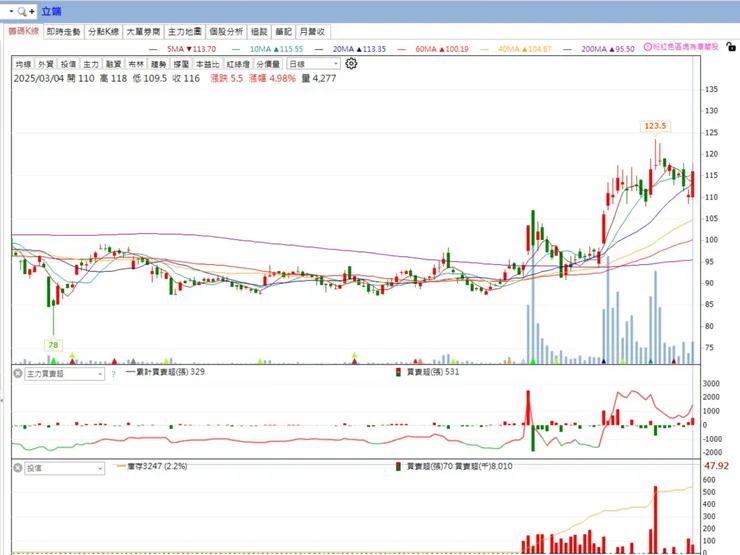Click the 123.5 high price label
This screenshot has height=555, width=740.
(x=655, y=126)
